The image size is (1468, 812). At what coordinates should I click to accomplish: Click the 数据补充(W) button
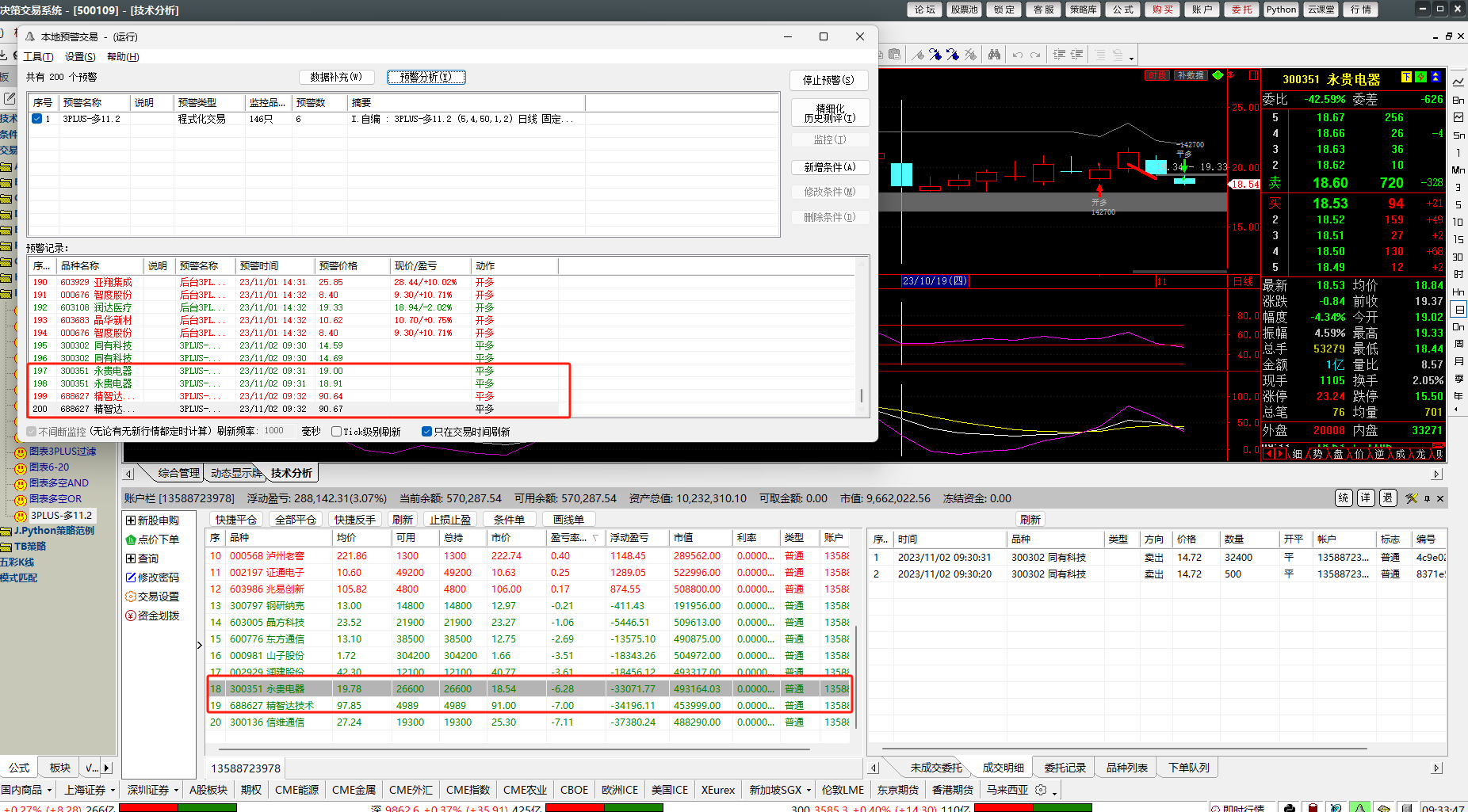pos(336,77)
